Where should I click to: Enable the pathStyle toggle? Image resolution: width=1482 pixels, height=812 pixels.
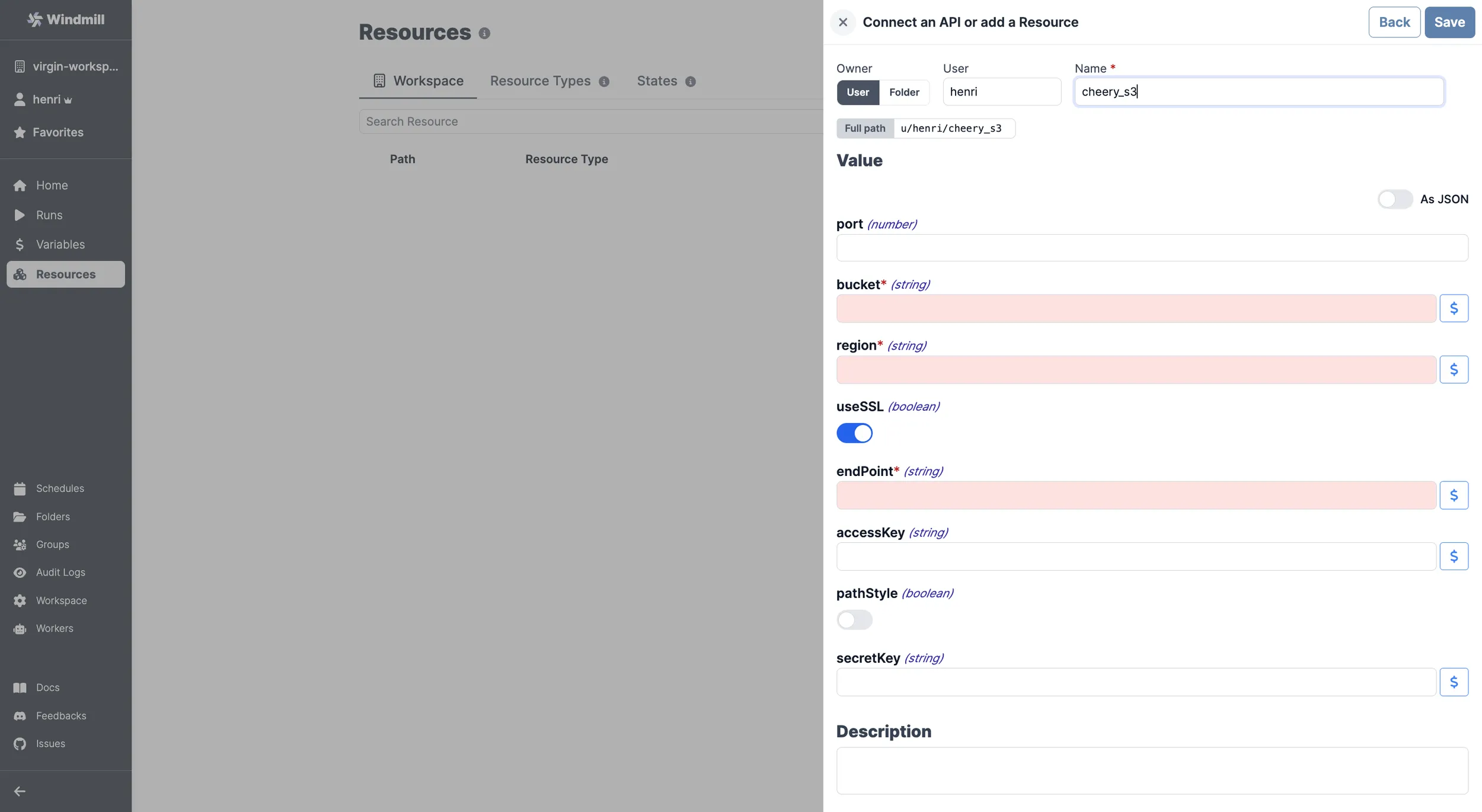(854, 619)
